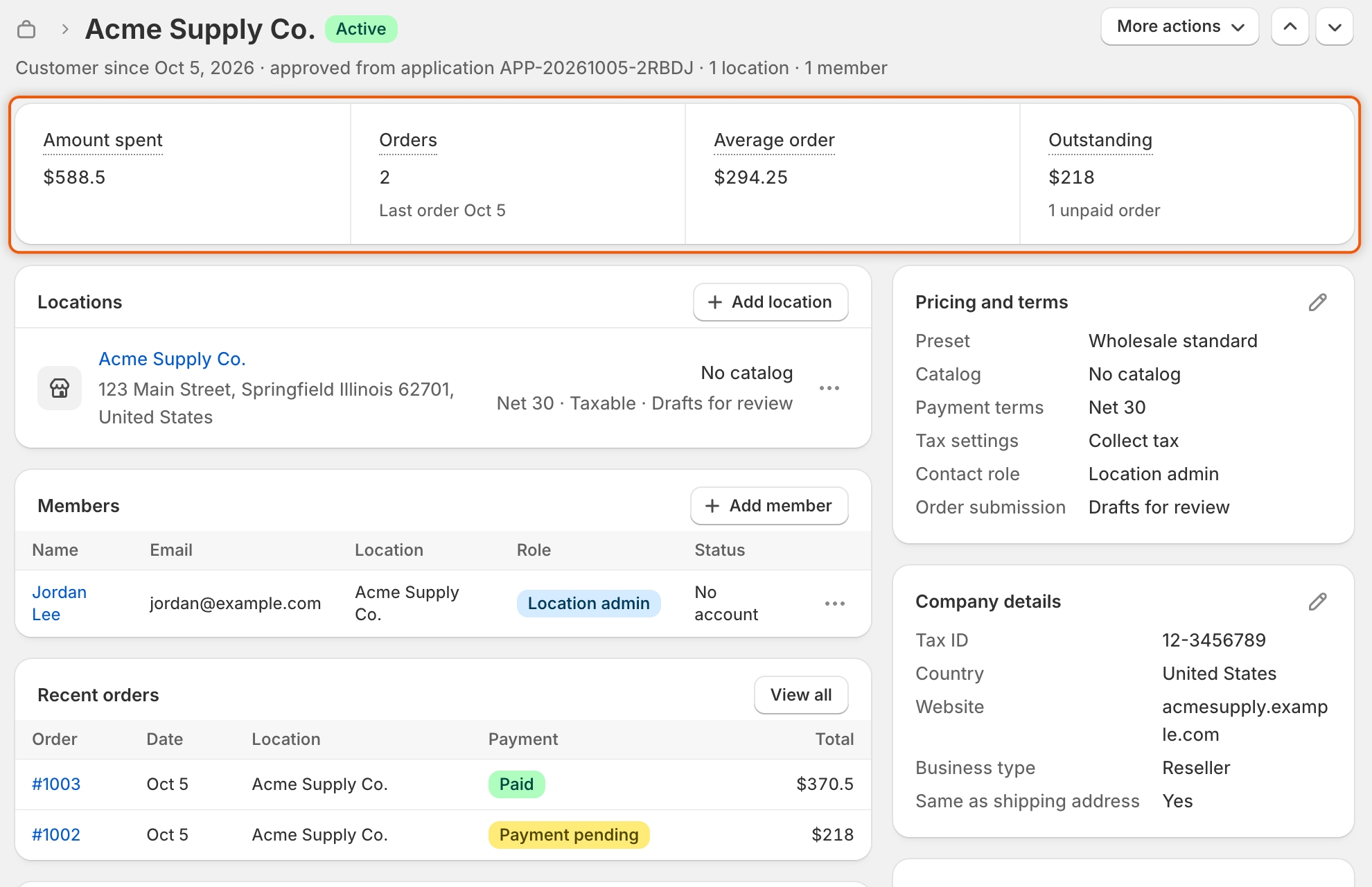Click the Amount spent metric label
The height and width of the screenshot is (887, 1372).
[103, 140]
